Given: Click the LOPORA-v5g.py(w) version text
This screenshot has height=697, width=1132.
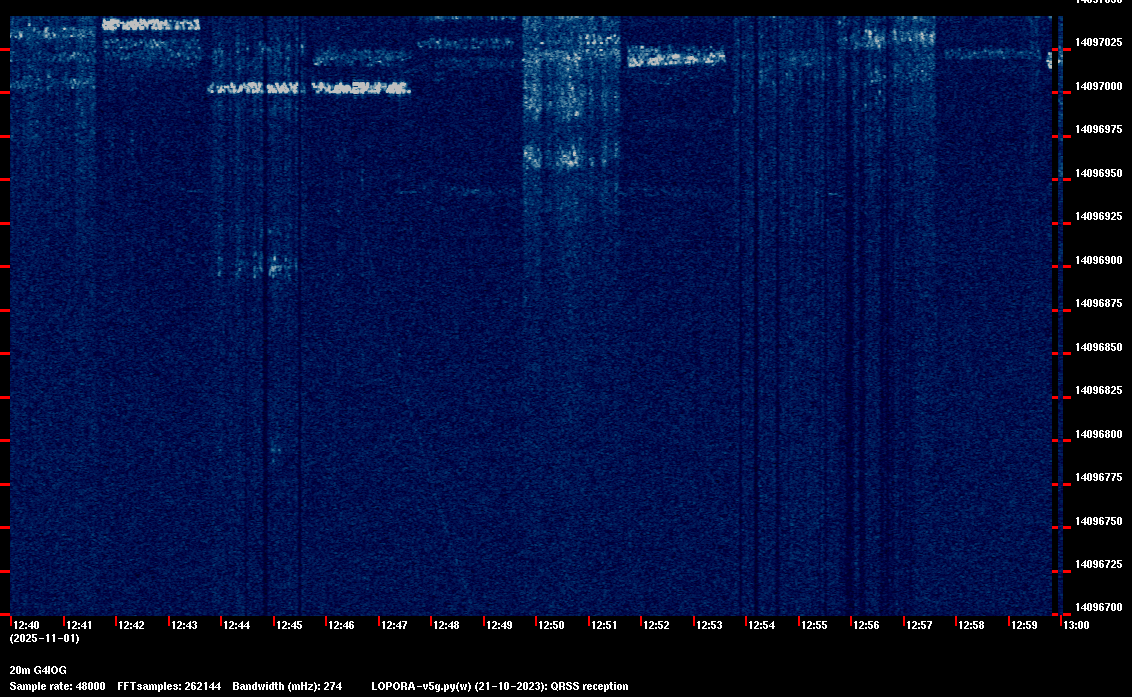Looking at the screenshot, I should click(422, 686).
